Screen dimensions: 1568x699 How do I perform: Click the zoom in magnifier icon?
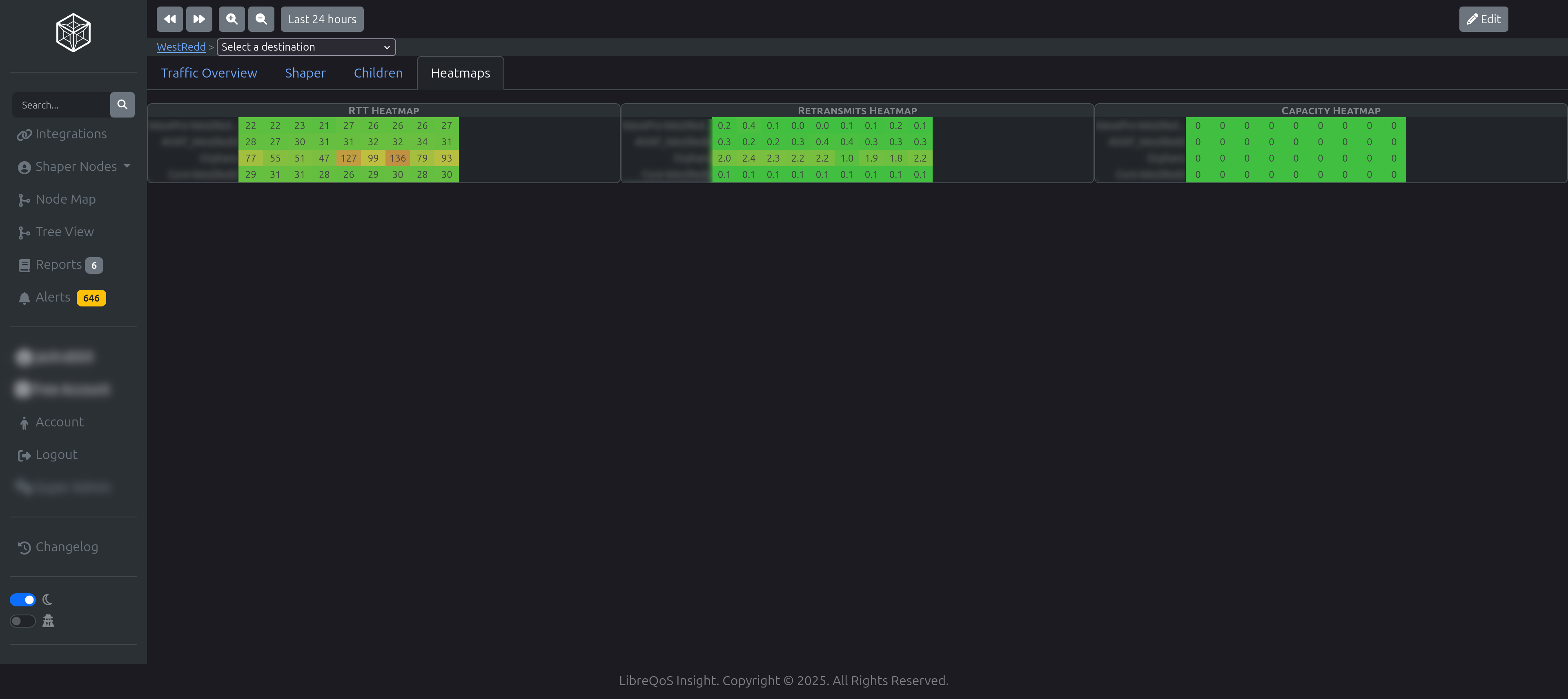[231, 19]
